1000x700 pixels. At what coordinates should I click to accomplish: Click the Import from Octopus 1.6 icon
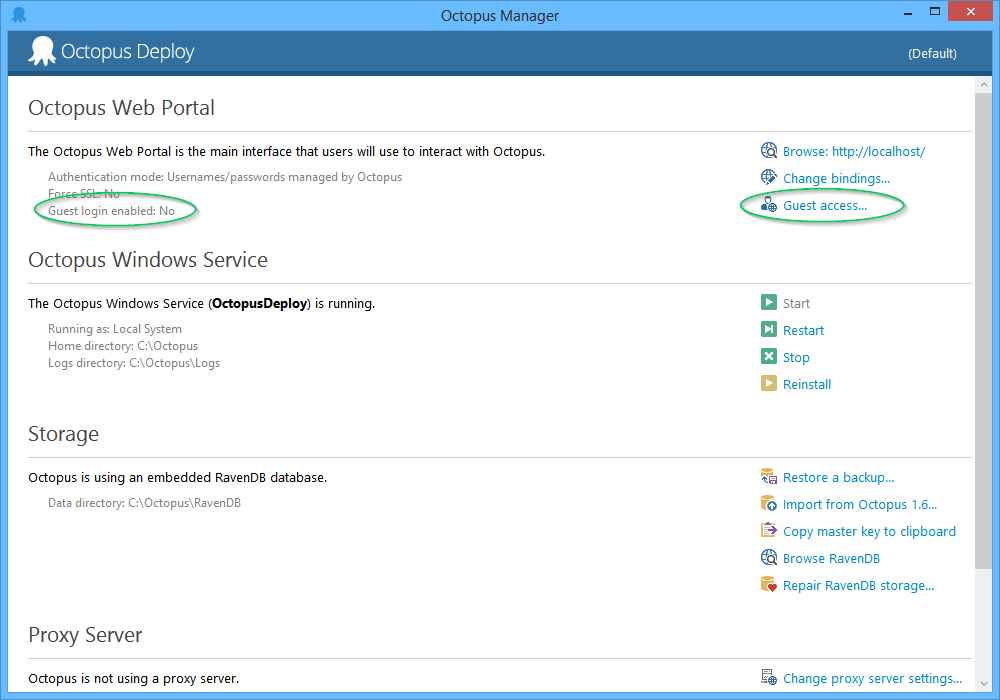[768, 504]
